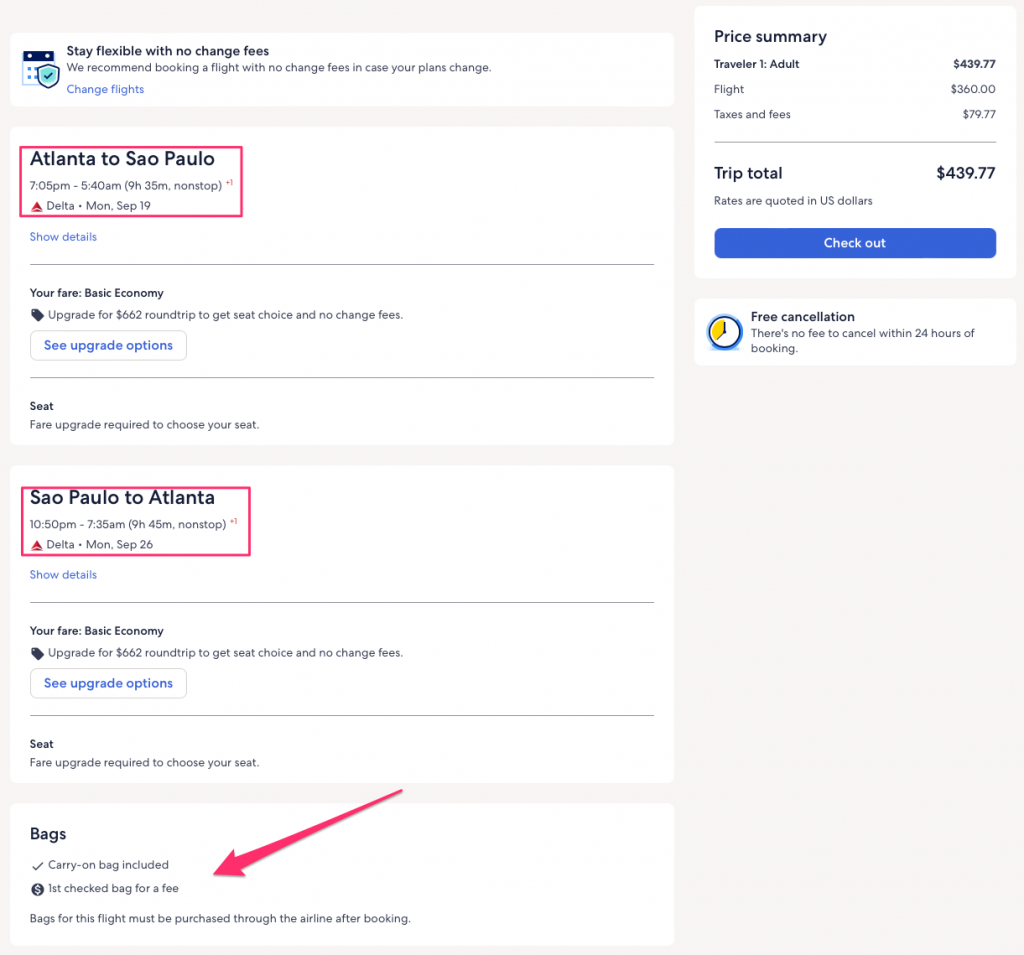The width and height of the screenshot is (1024, 955).
Task: Click the tag icon in the Atlanta to Sao Paulo fare
Action: click(x=37, y=315)
